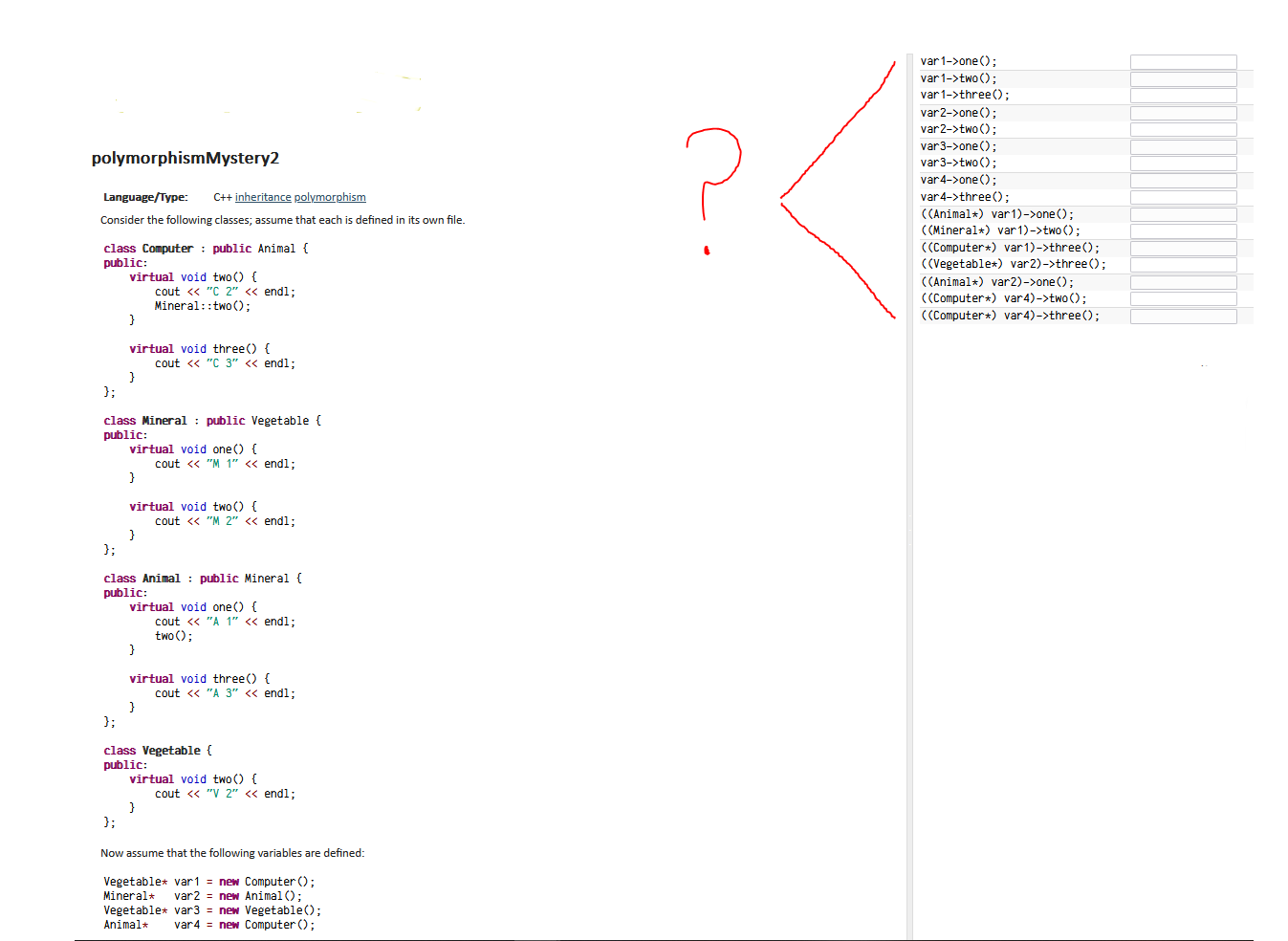Click the answer field for var3->two();
The image size is (1288, 941).
1183,163
